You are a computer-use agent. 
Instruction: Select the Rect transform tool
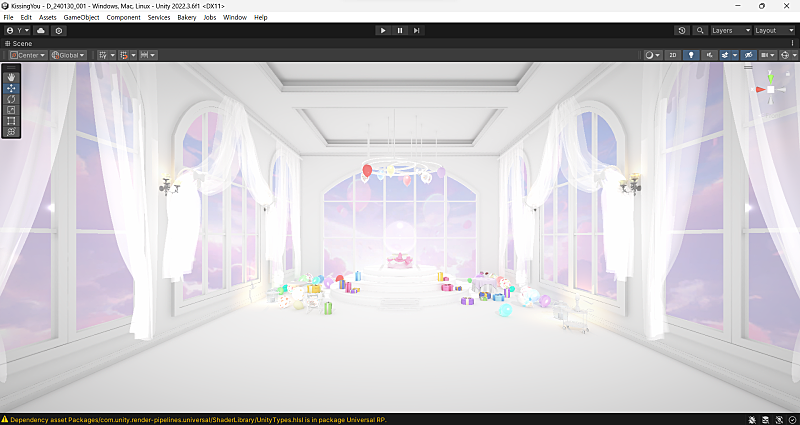click(11, 121)
